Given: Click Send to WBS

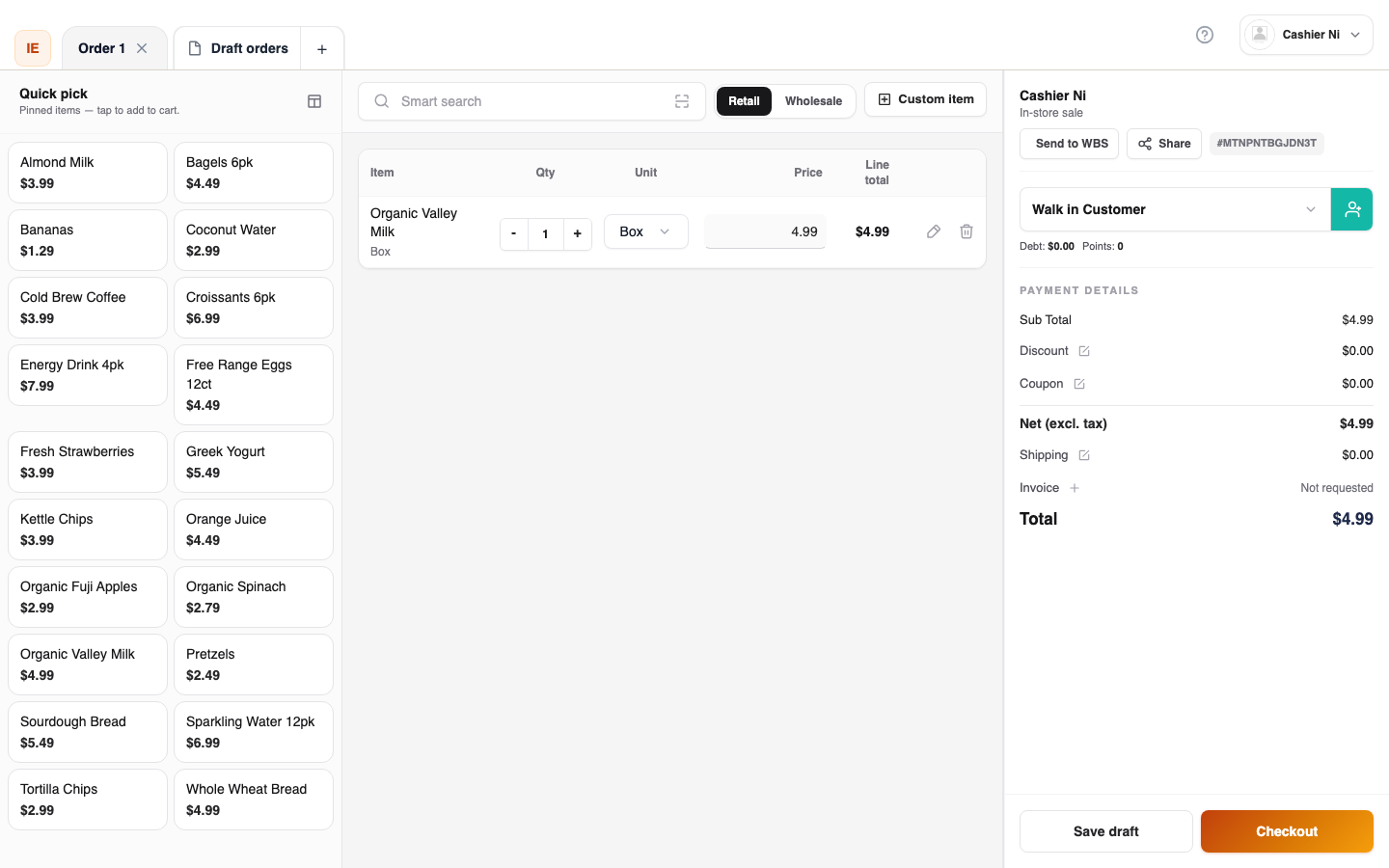Looking at the screenshot, I should tap(1069, 144).
